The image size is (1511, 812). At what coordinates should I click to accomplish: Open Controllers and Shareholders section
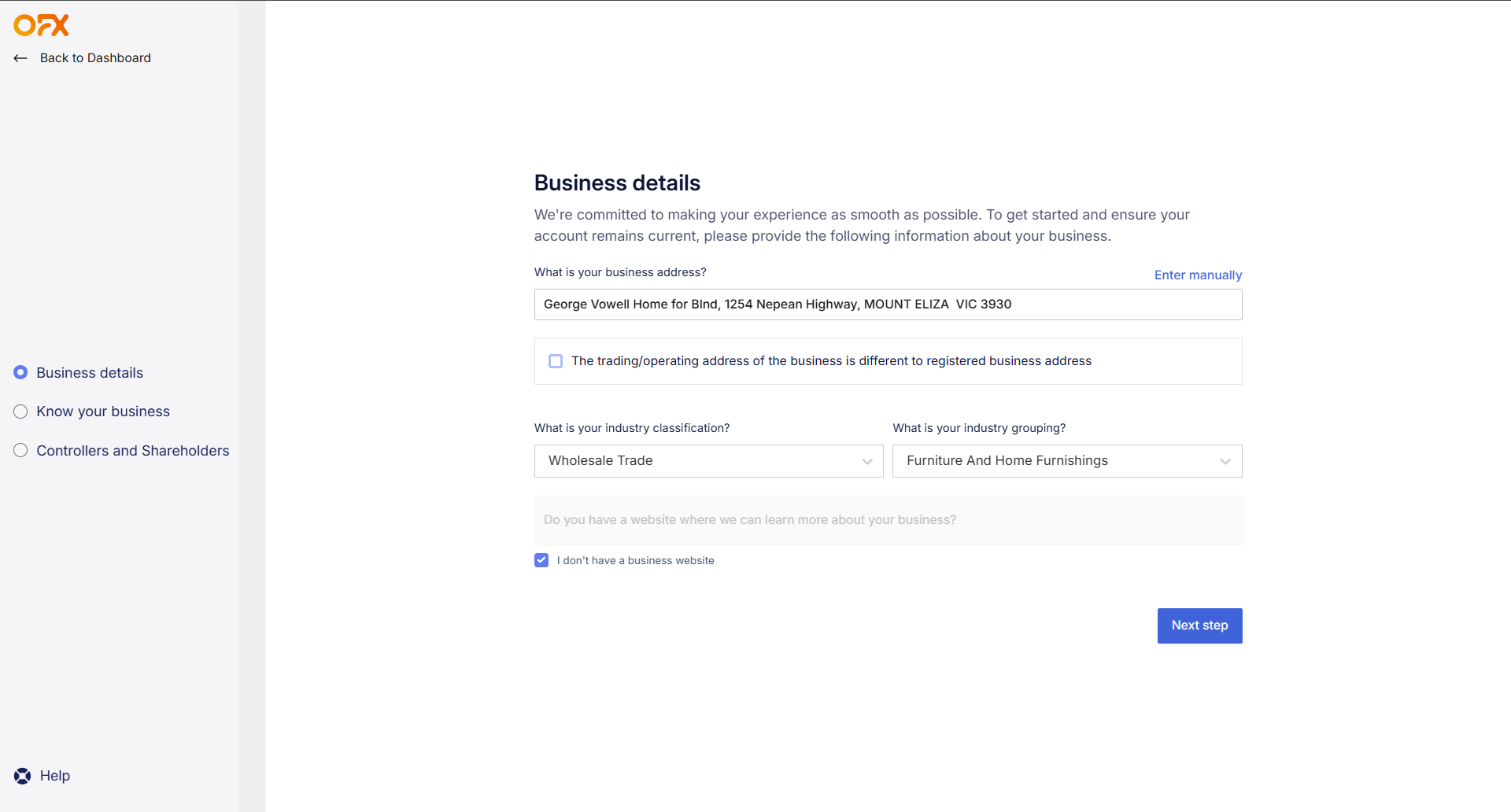click(133, 451)
